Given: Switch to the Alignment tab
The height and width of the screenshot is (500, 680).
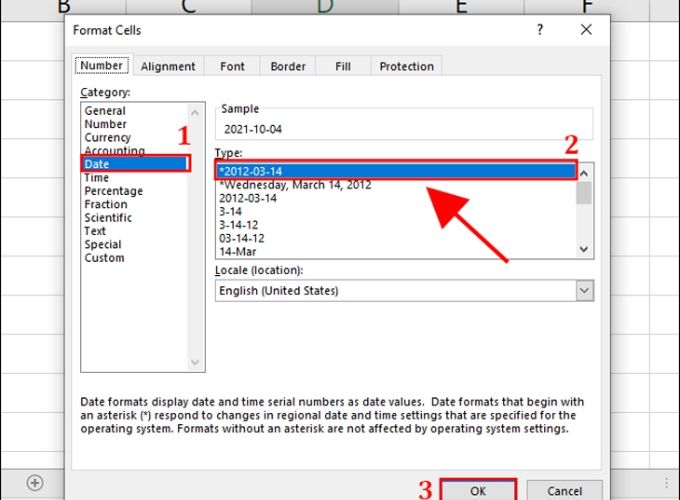Looking at the screenshot, I should [x=168, y=66].
